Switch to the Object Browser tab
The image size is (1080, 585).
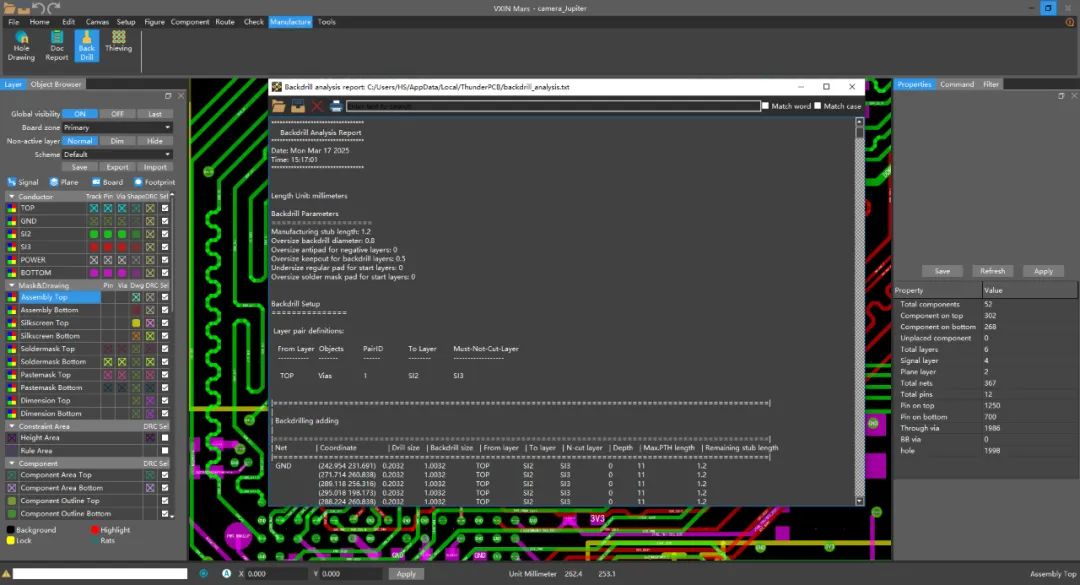coord(56,85)
